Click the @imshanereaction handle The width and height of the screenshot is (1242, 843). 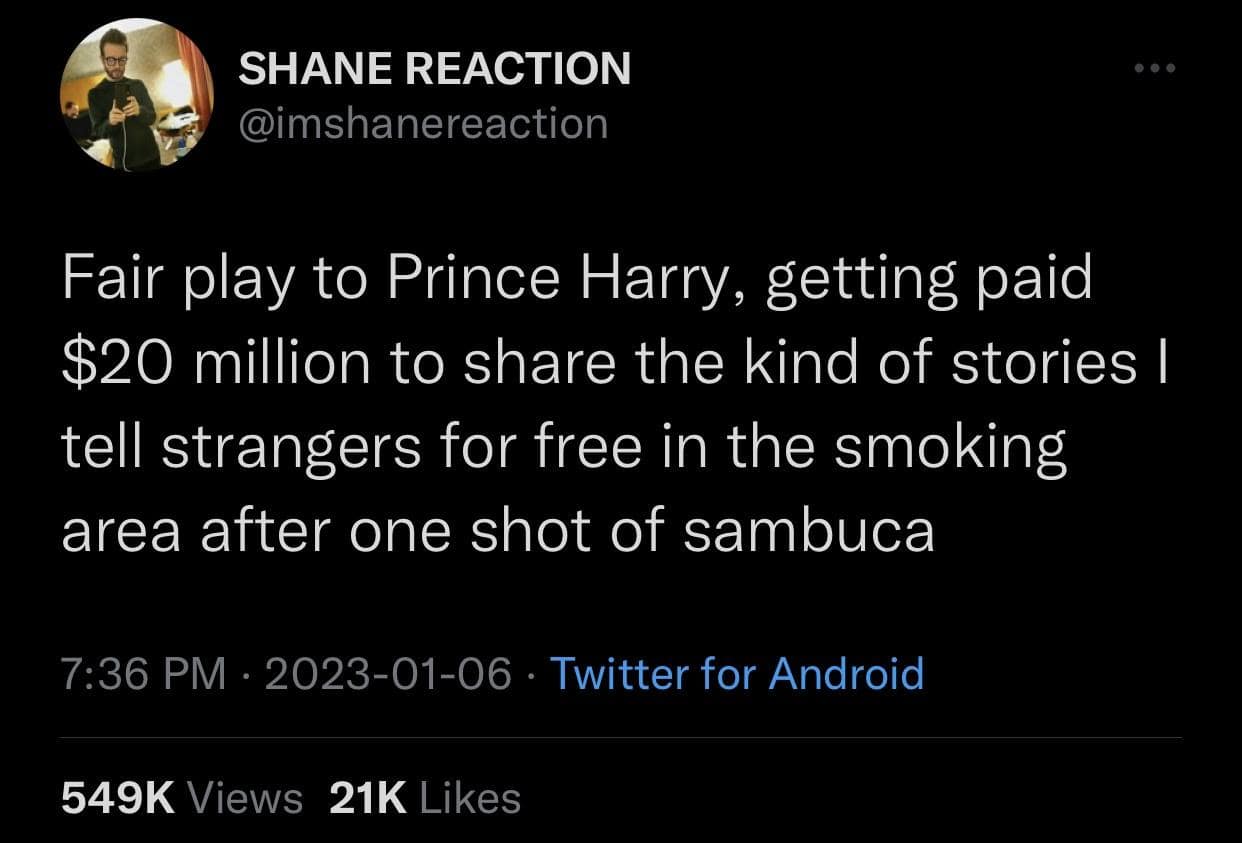click(423, 123)
